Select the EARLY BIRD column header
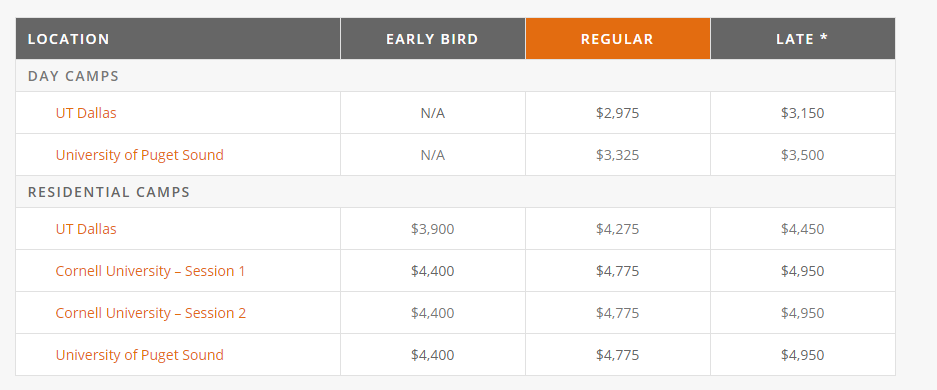Screen dimensions: 937x390 click(x=433, y=39)
